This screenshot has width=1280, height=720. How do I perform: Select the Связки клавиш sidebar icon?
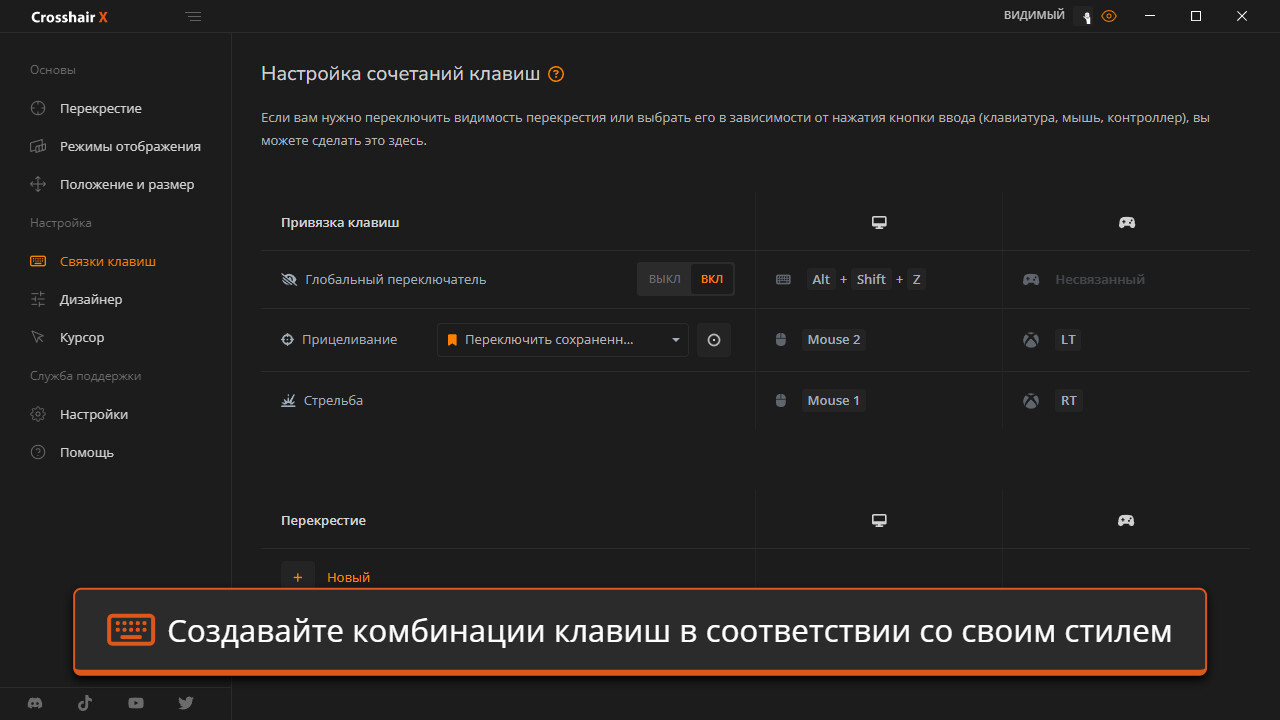(x=37, y=261)
